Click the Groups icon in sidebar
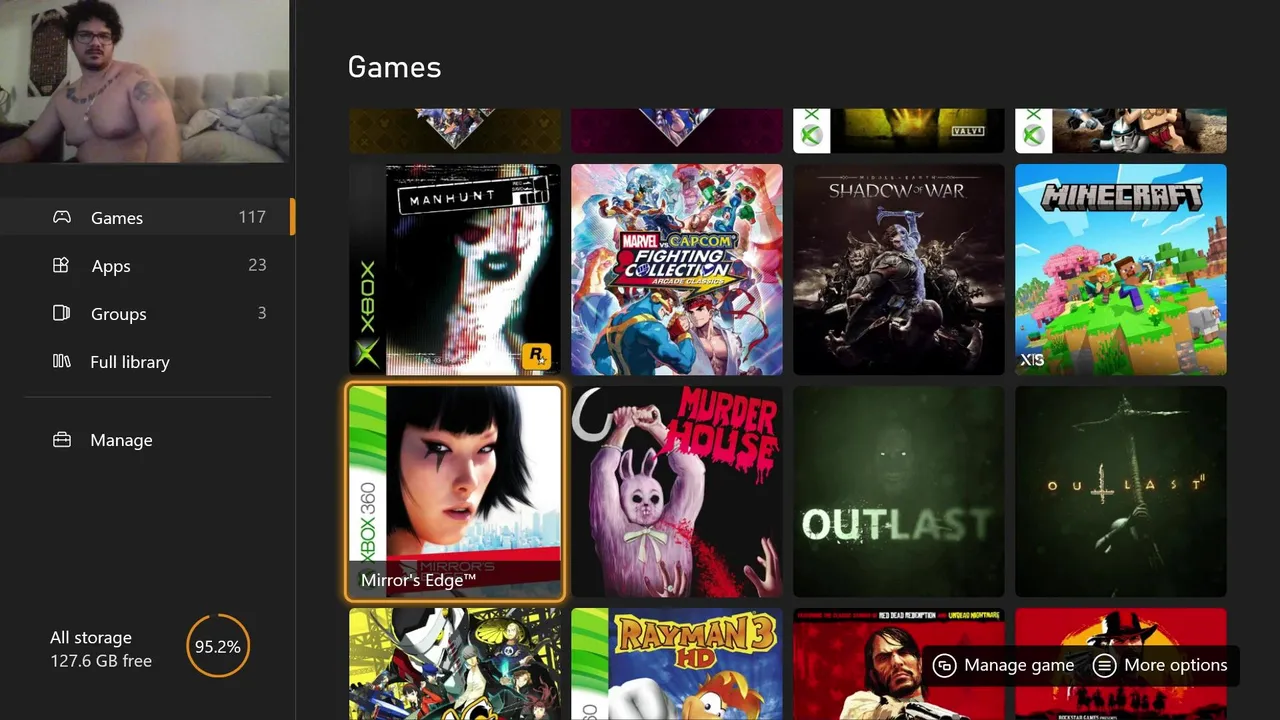1280x720 pixels. 62,313
